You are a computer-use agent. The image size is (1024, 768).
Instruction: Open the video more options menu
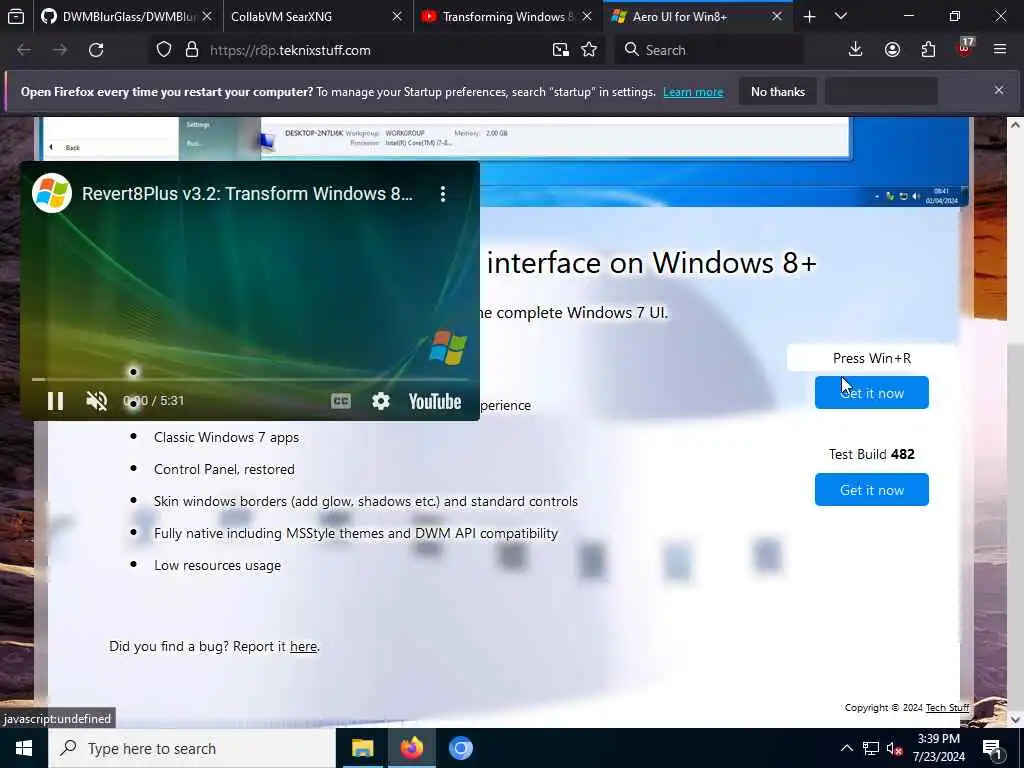click(443, 193)
